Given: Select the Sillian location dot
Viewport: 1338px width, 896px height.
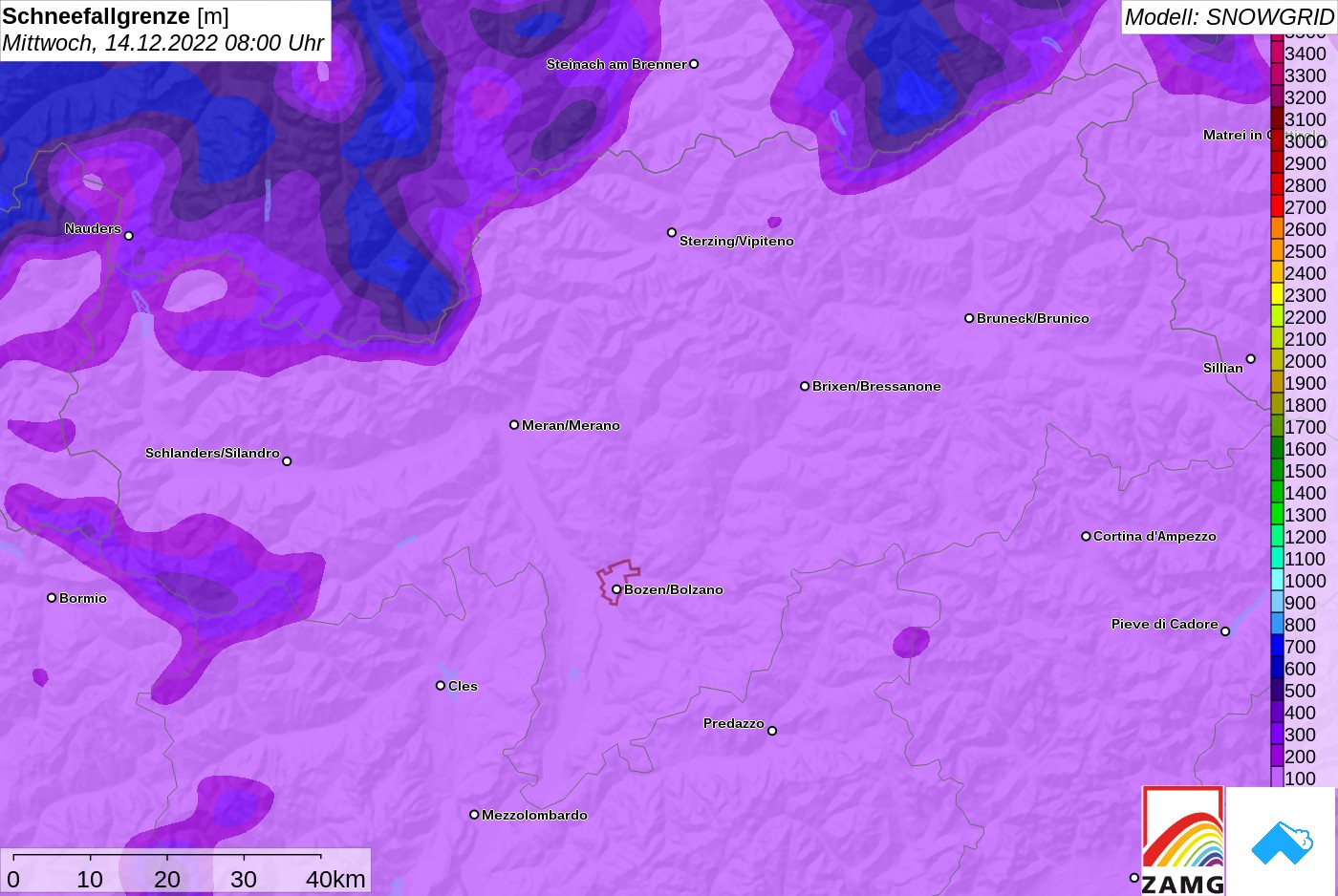Looking at the screenshot, I should (x=1250, y=359).
